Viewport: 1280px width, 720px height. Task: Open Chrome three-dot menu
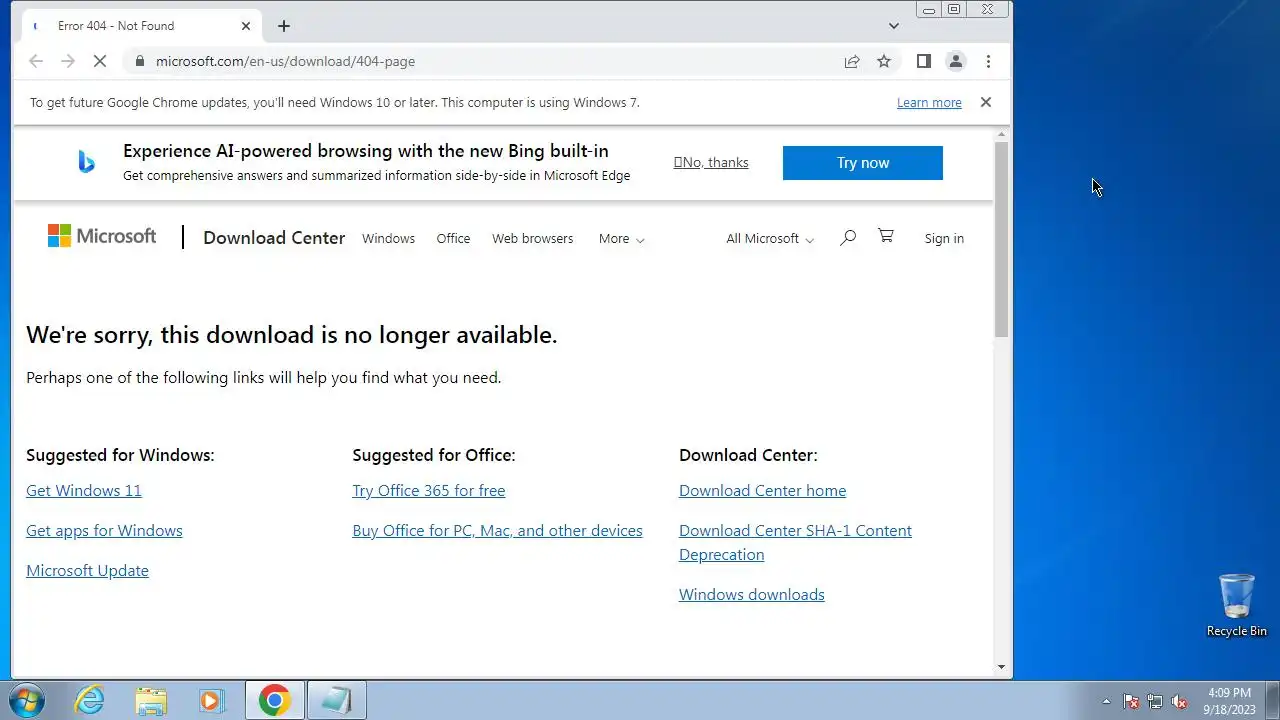pos(988,61)
